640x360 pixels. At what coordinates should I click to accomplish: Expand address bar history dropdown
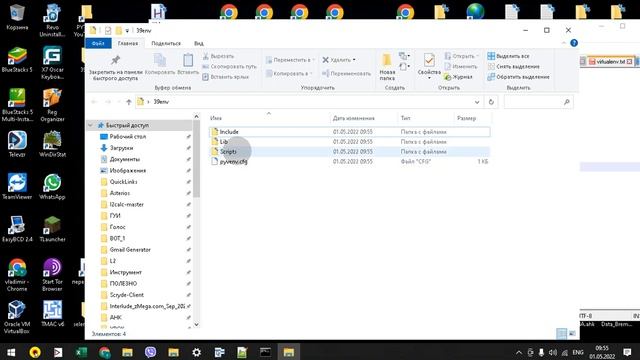tap(477, 102)
